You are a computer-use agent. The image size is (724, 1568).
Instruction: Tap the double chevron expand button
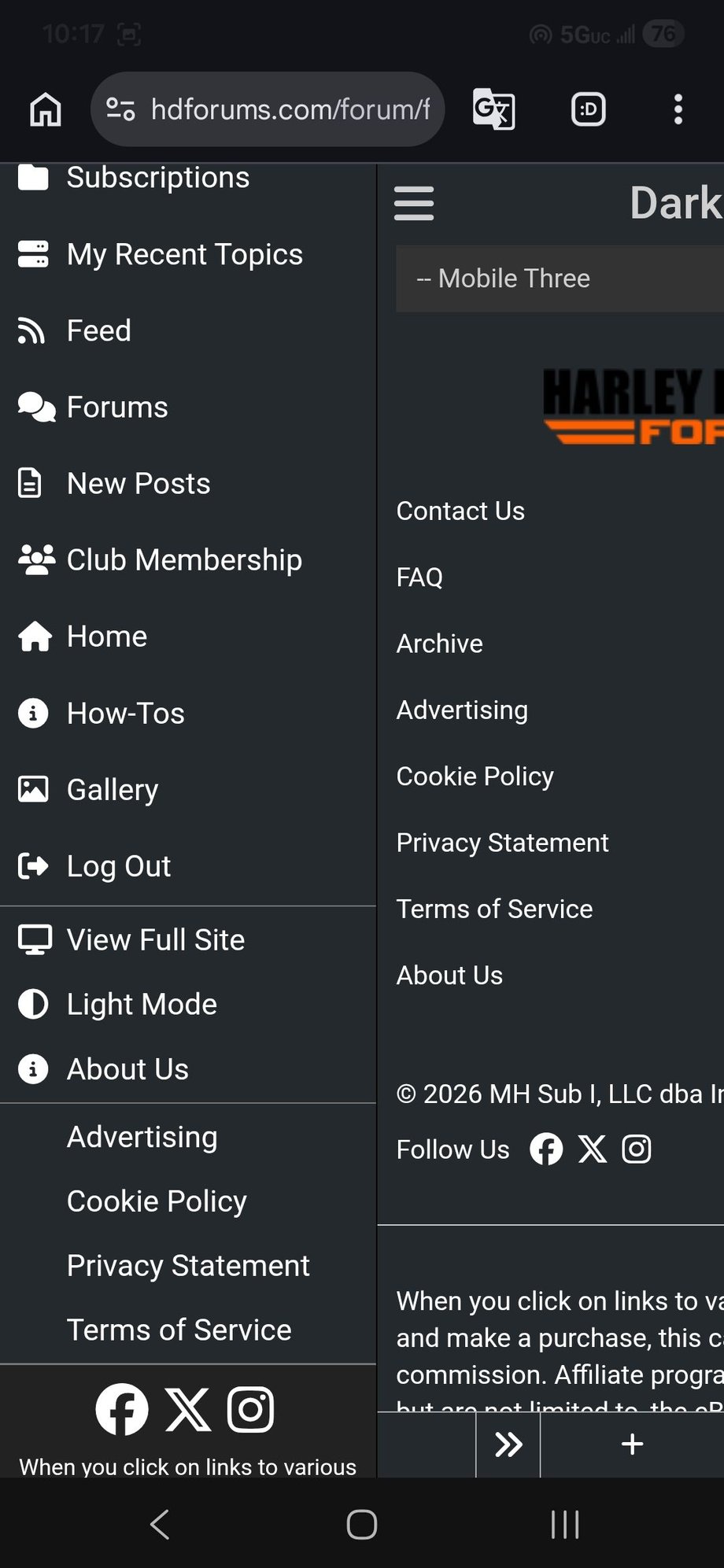(x=508, y=1444)
